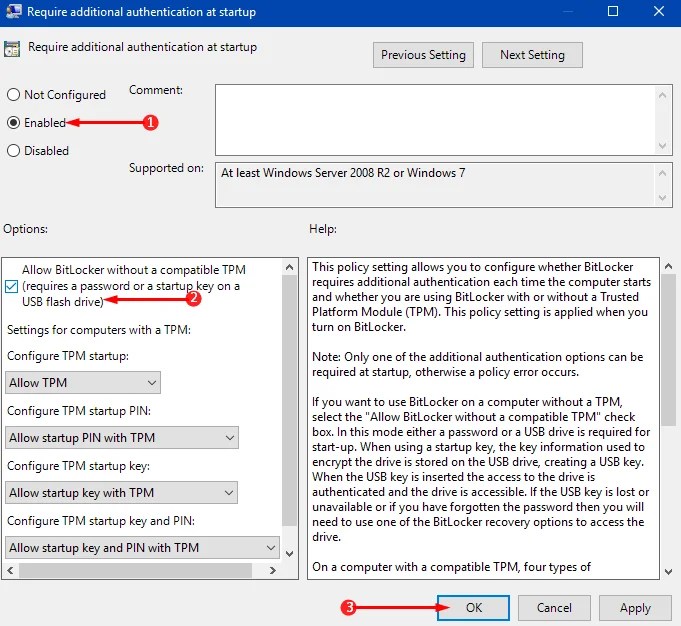Click the 'This policy setting allows you' help paragraph
The width and height of the screenshot is (681, 626).
pyautogui.click(x=481, y=297)
